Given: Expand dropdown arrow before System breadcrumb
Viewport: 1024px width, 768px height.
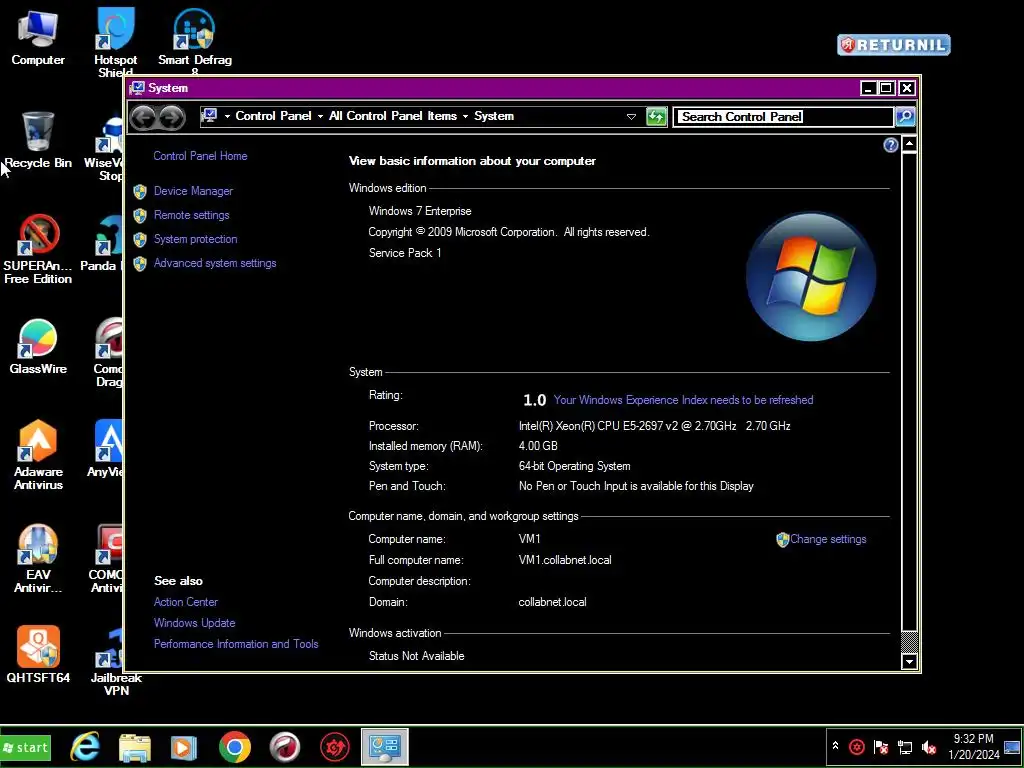Looking at the screenshot, I should (466, 116).
